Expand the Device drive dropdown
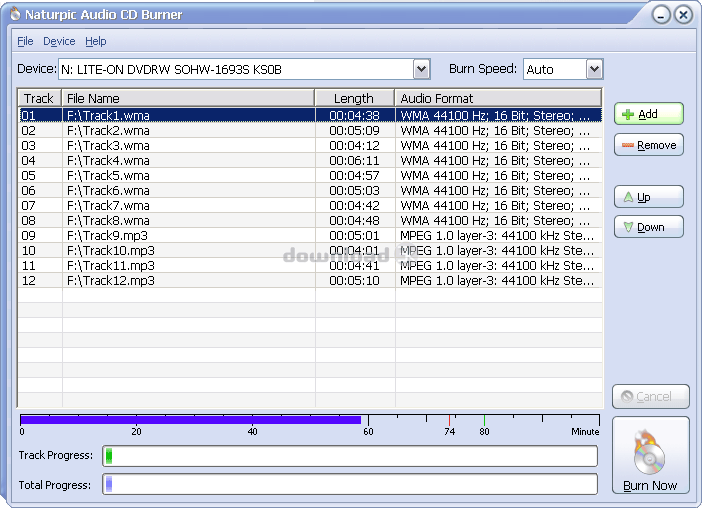This screenshot has height=508, width=702. 421,69
